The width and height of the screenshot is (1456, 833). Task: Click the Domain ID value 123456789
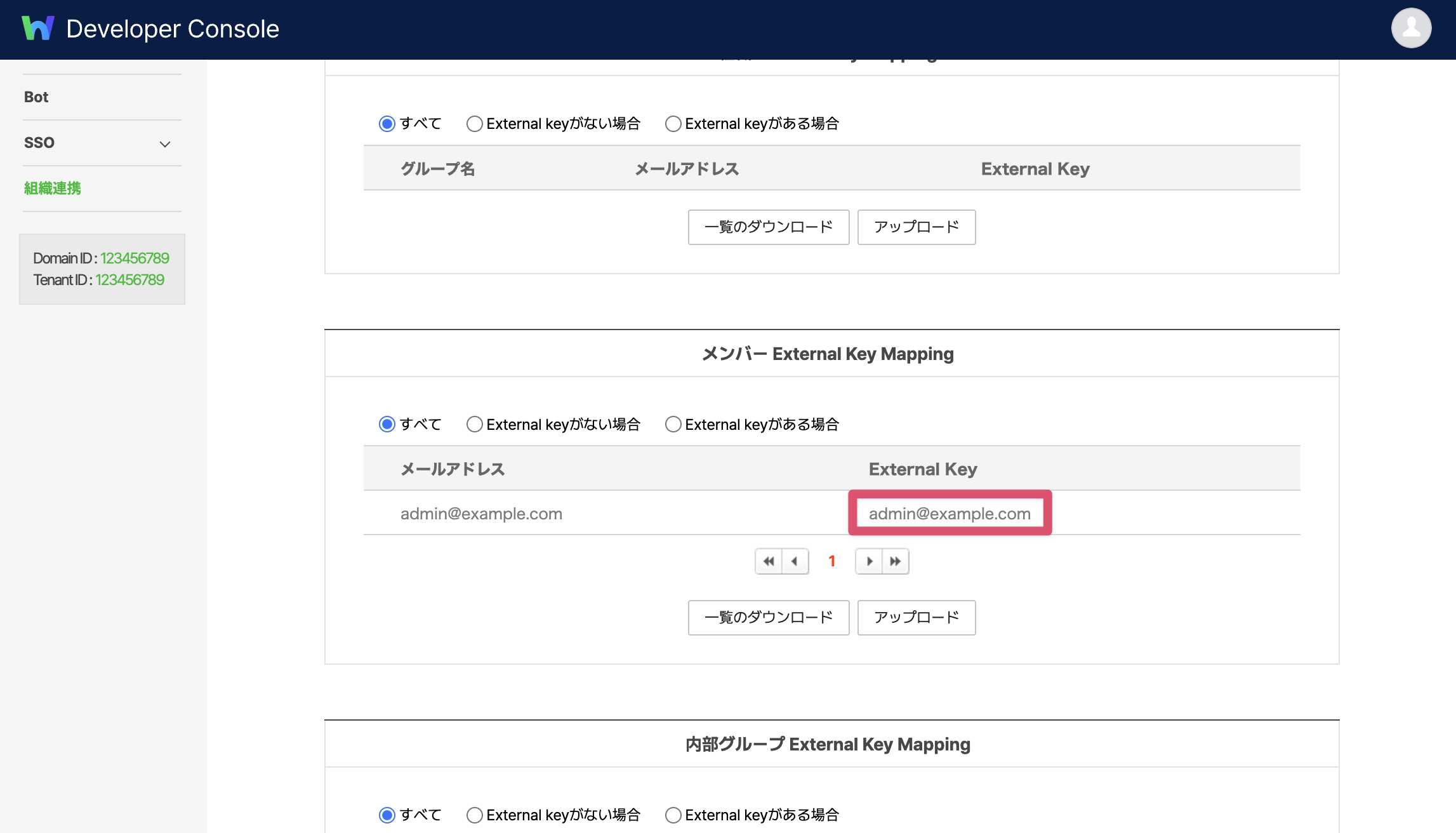click(x=135, y=258)
